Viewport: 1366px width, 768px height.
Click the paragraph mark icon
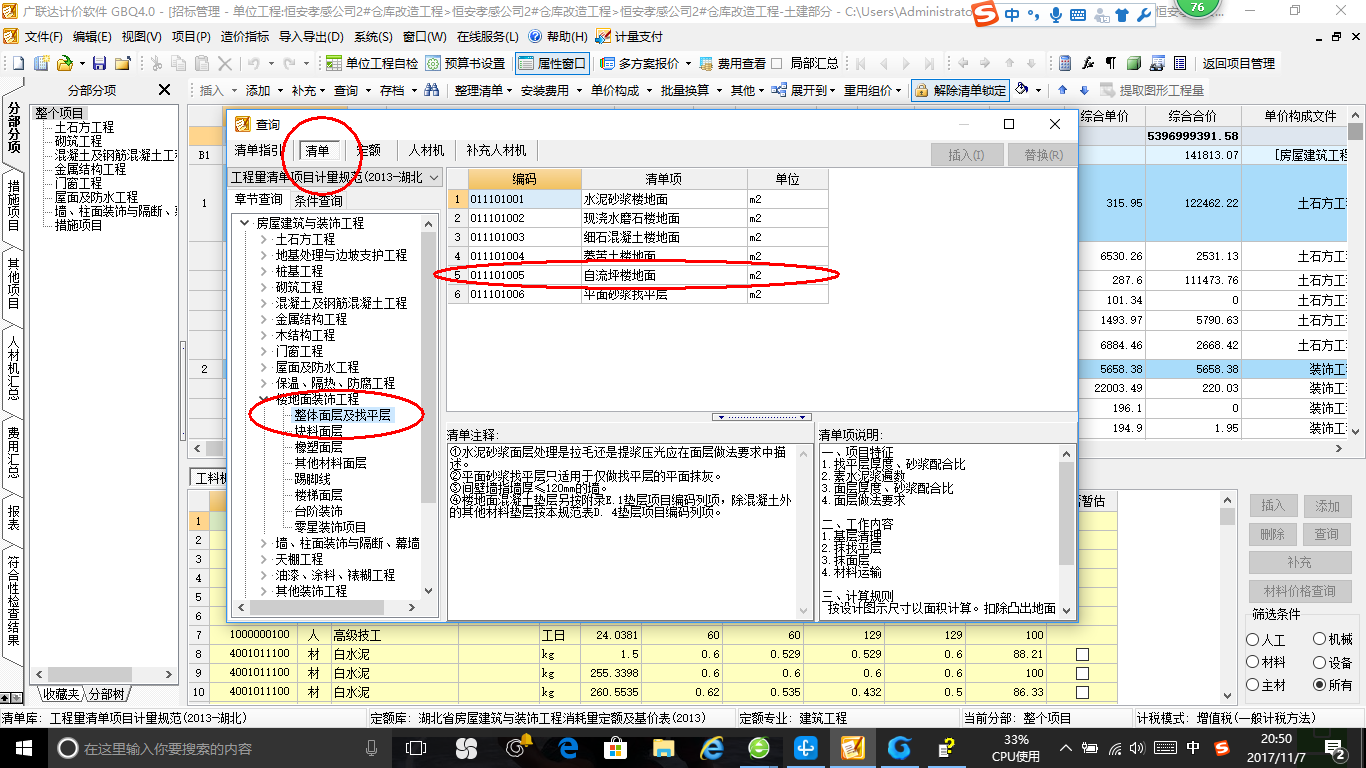point(1111,63)
